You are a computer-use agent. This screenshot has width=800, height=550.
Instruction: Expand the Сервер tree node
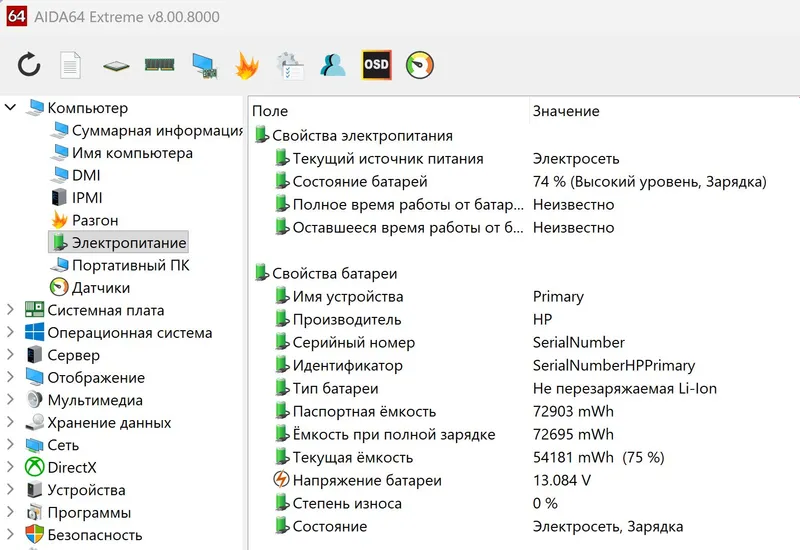pos(10,355)
